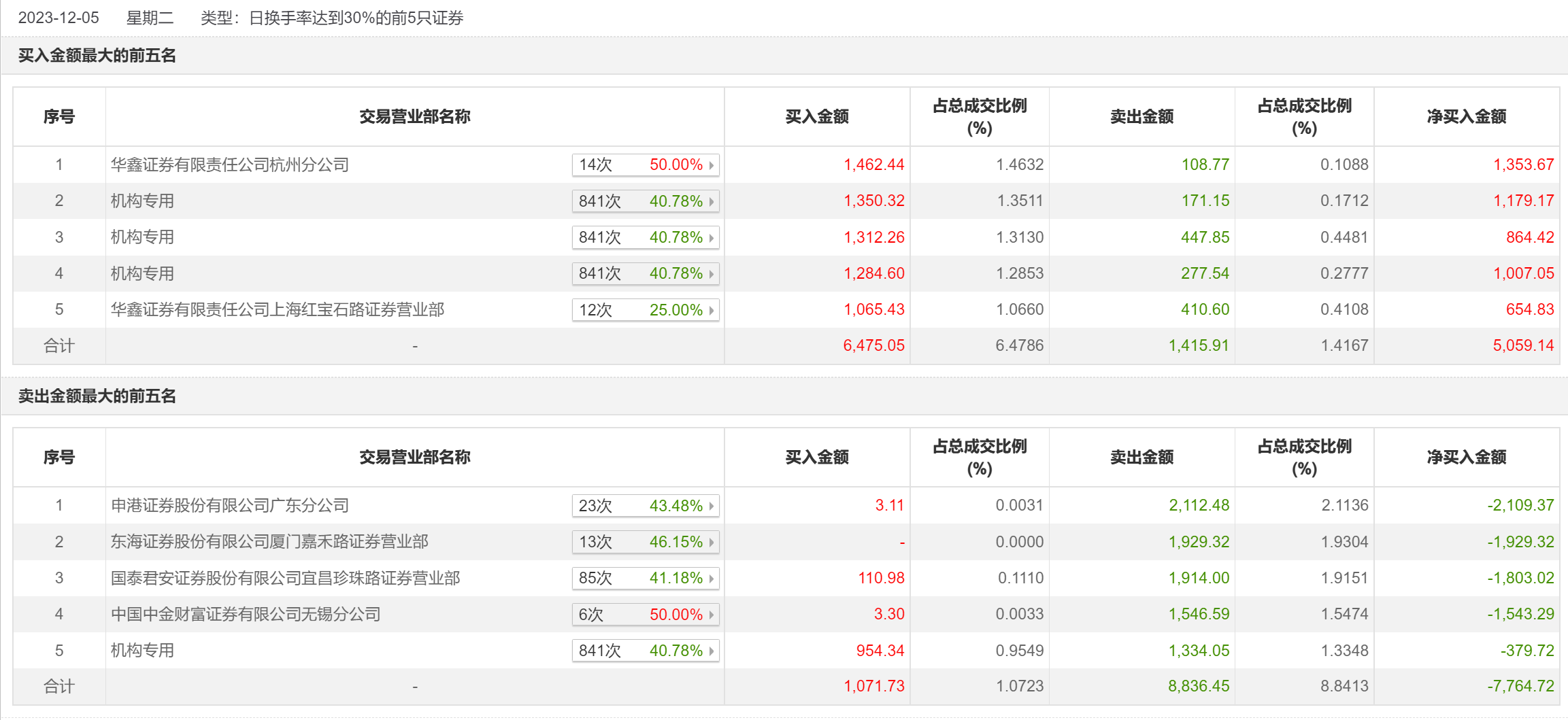Click the arrow next to 46.15% for 东海证券

tap(711, 543)
